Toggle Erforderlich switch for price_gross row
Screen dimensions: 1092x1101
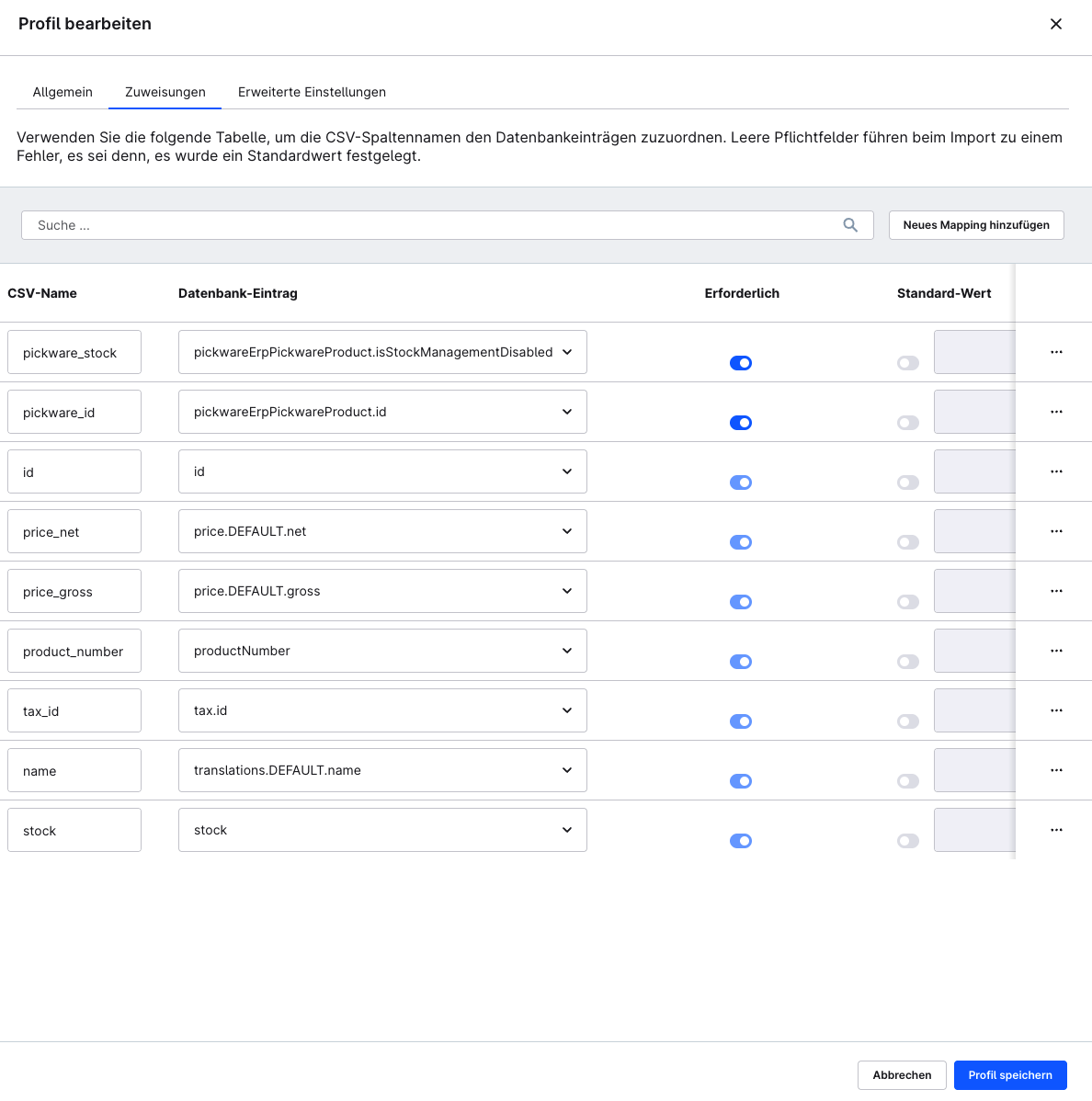coord(741,602)
